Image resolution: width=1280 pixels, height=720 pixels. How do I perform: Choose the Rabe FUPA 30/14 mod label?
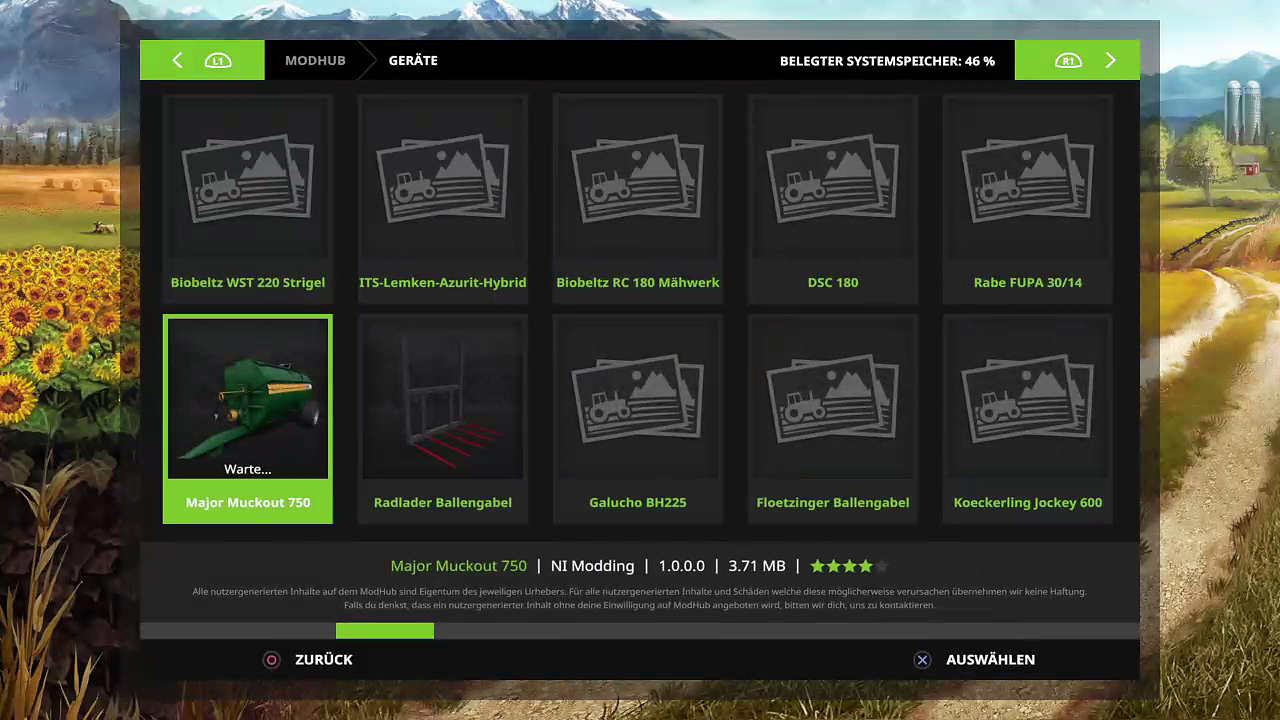pyautogui.click(x=1028, y=283)
